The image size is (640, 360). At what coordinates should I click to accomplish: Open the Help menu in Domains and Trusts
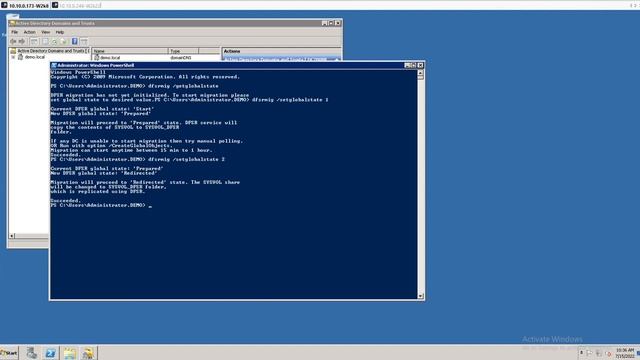(60, 32)
